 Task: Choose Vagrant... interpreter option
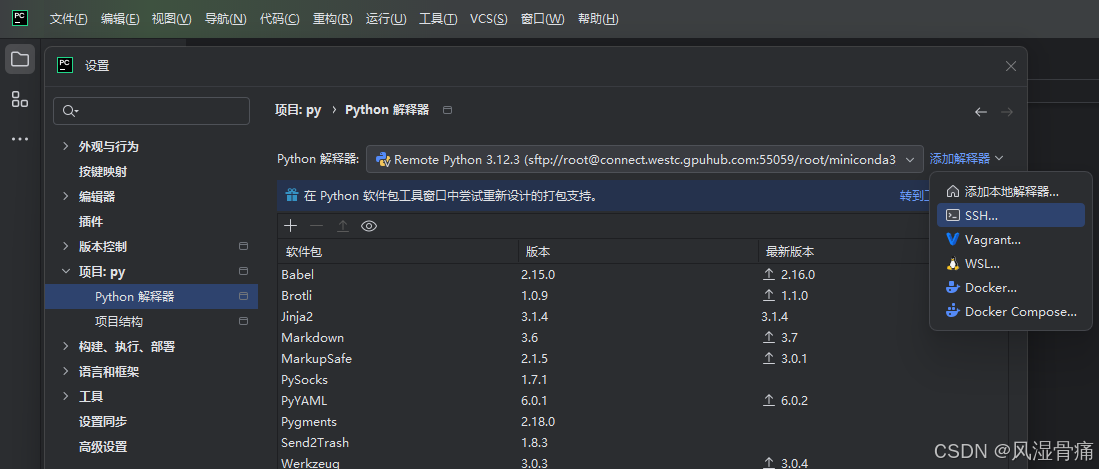pyautogui.click(x=1010, y=239)
